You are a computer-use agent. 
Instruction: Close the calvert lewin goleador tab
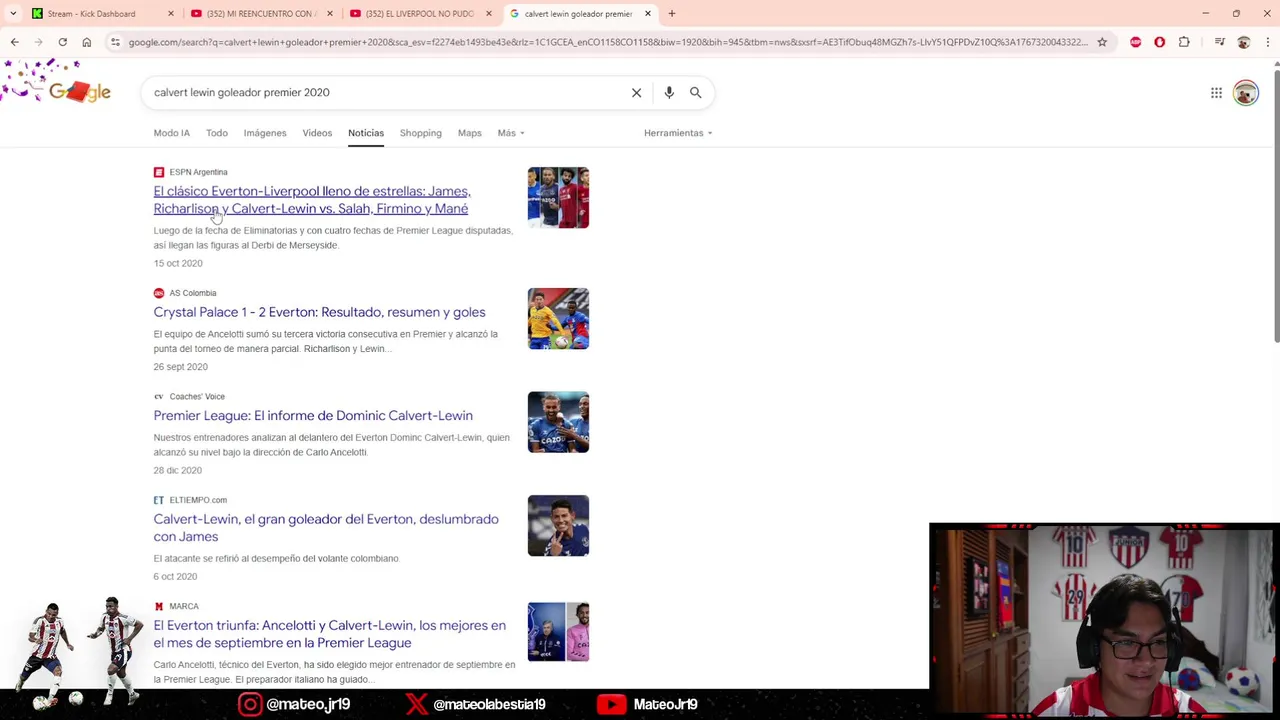648,14
